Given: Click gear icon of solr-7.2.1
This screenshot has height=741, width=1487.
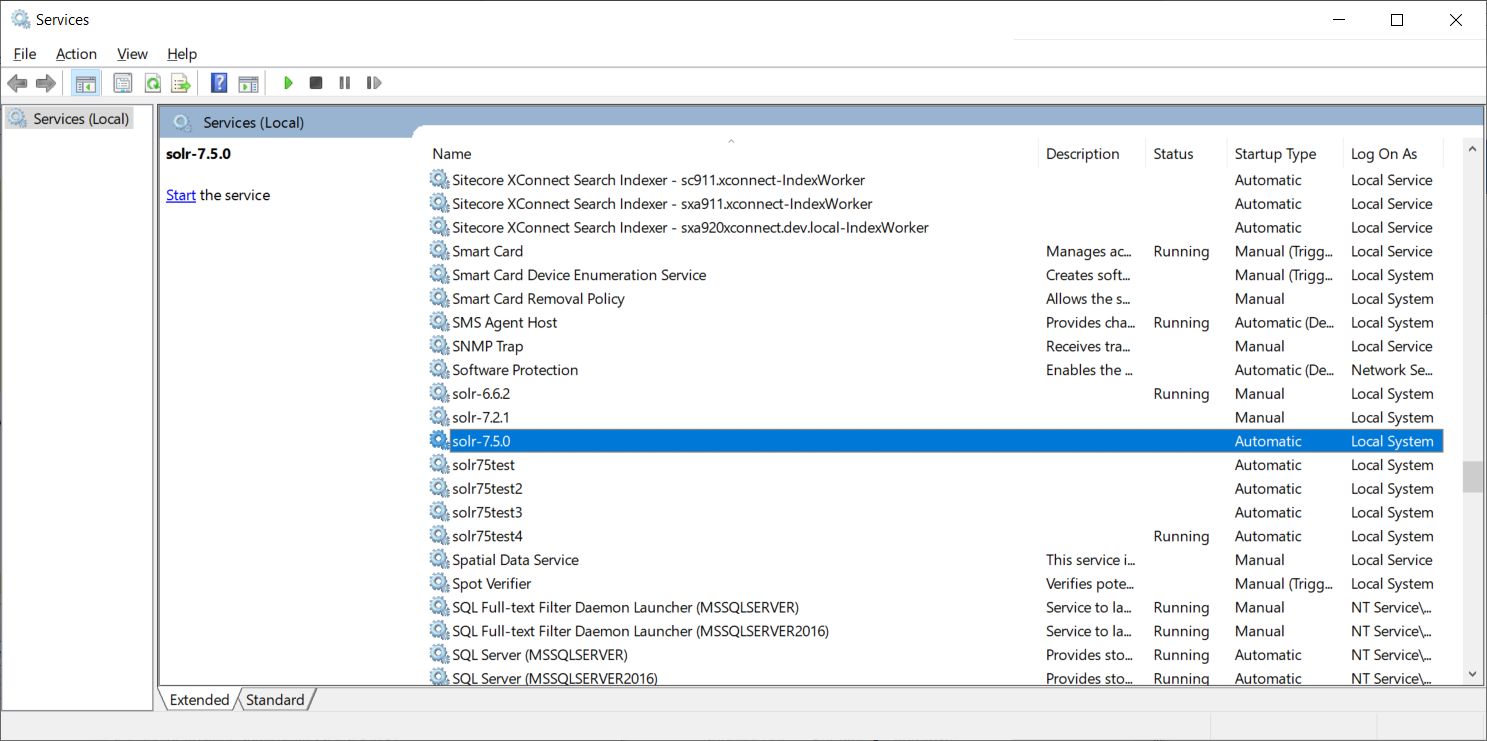Looking at the screenshot, I should (439, 418).
